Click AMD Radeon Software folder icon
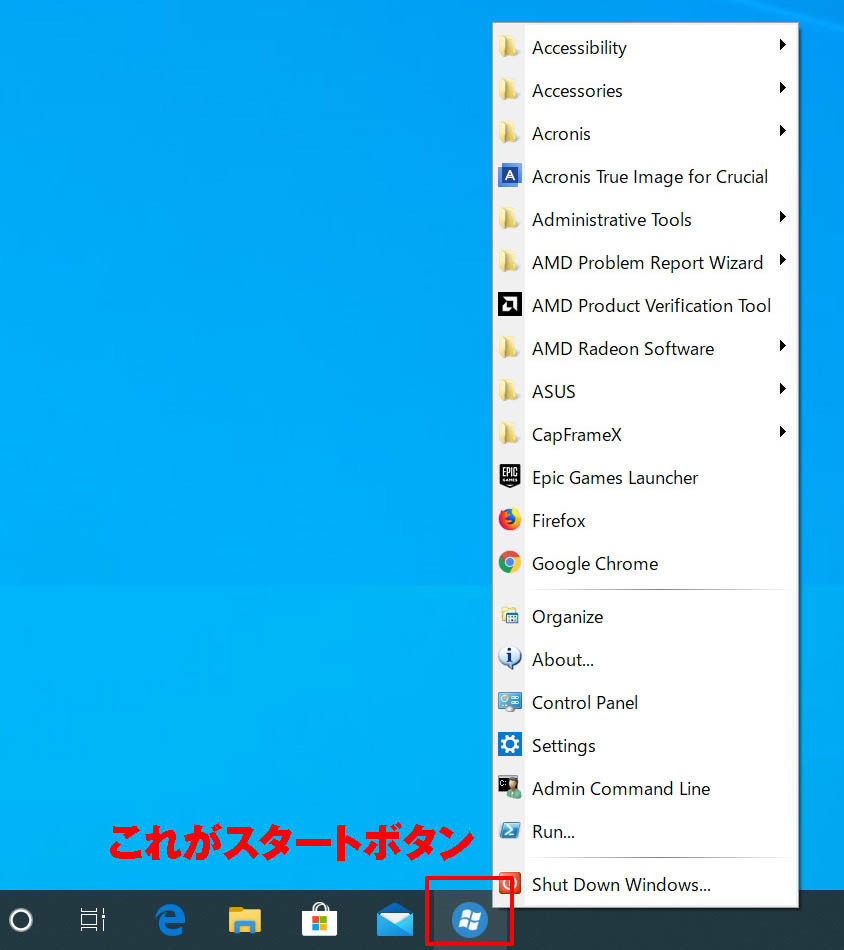The width and height of the screenshot is (844, 950). click(509, 348)
